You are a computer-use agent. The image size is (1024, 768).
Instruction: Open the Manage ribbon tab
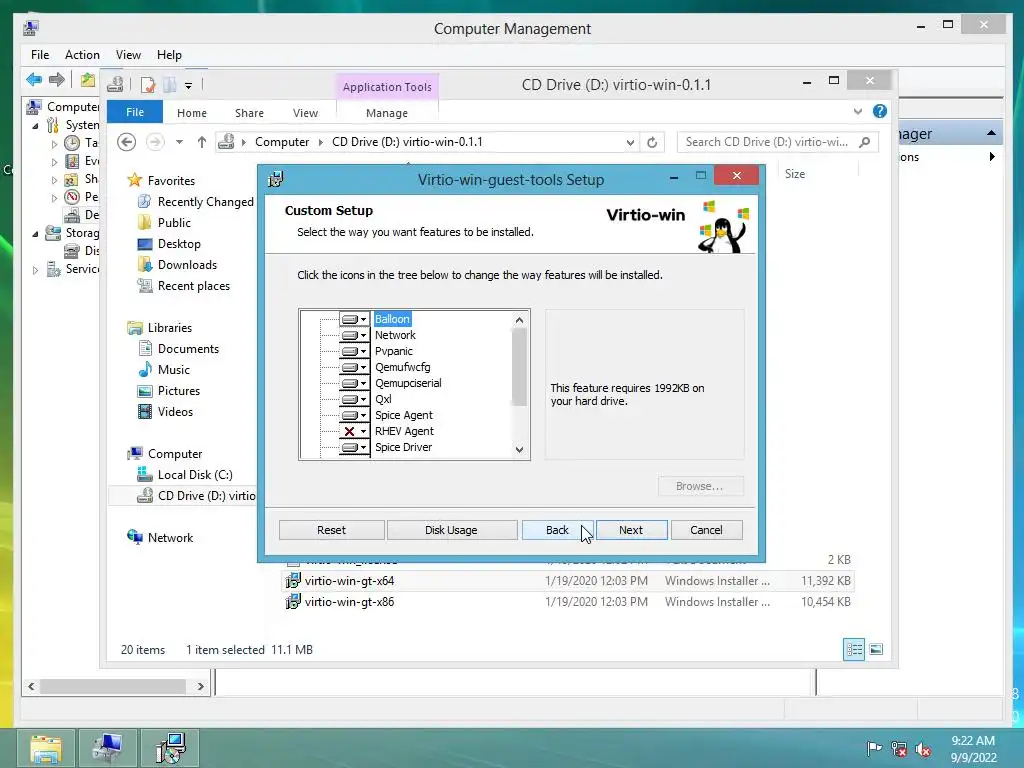pyautogui.click(x=387, y=113)
